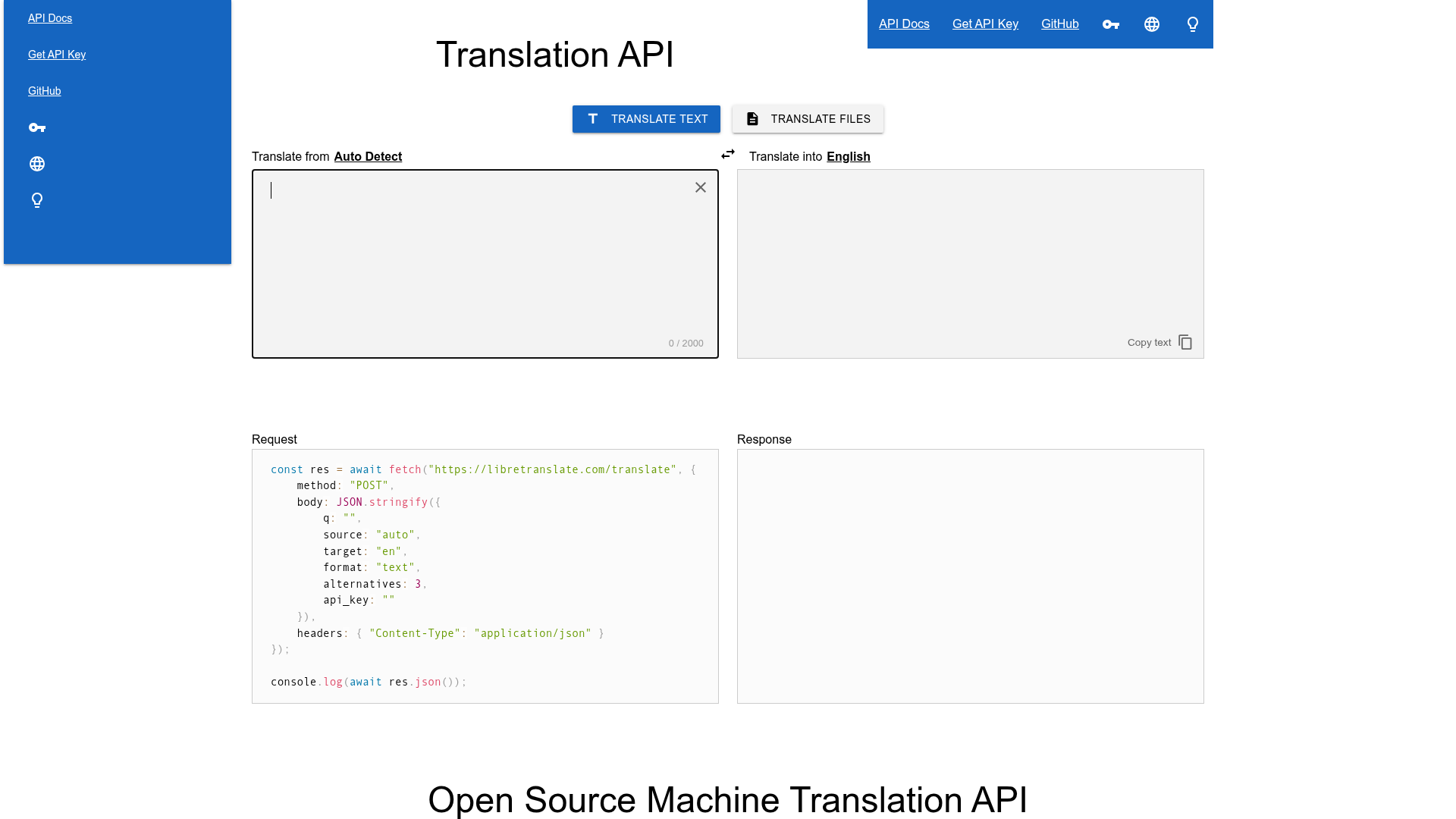Viewport: 1456px width, 819px height.
Task: Click the 'Response' section label
Action: coord(764,440)
